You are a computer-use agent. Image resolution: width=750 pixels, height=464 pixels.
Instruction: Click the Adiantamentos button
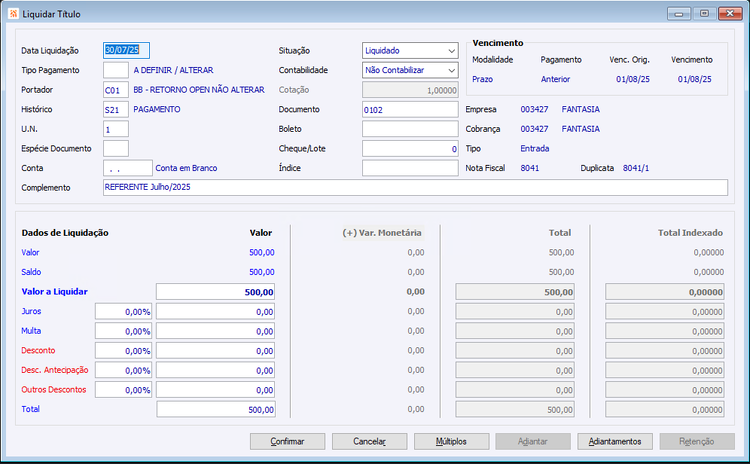click(615, 442)
